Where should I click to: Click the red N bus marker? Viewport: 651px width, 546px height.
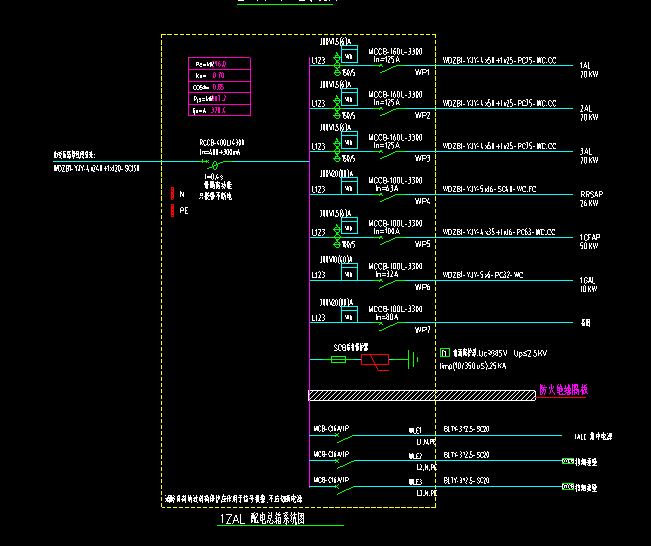pos(174,194)
